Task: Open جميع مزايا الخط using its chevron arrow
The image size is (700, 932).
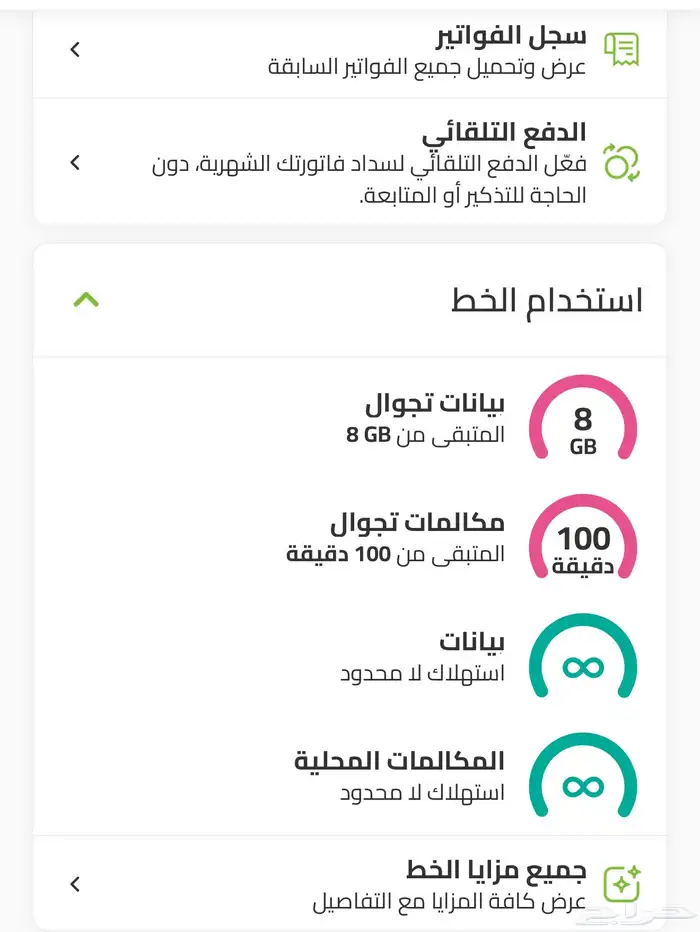Action: pos(75,884)
